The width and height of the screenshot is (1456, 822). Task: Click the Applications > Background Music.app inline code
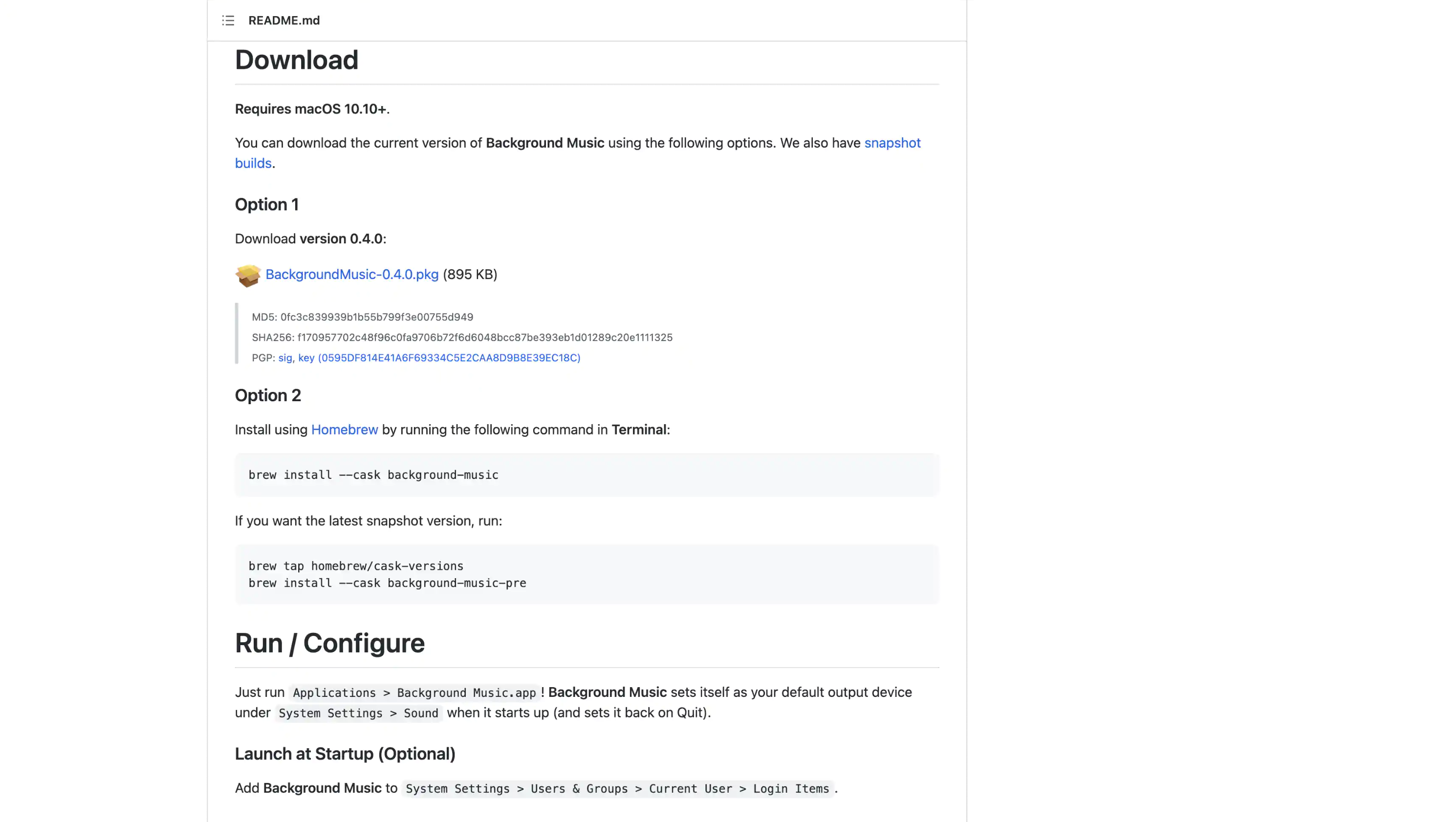click(414, 692)
